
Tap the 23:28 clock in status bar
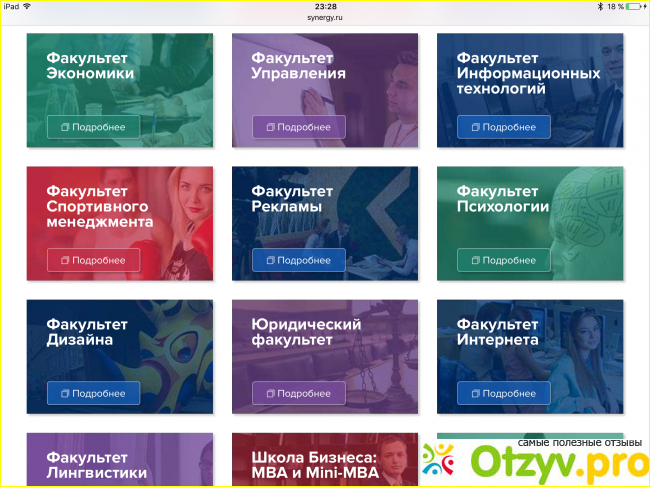click(325, 6)
